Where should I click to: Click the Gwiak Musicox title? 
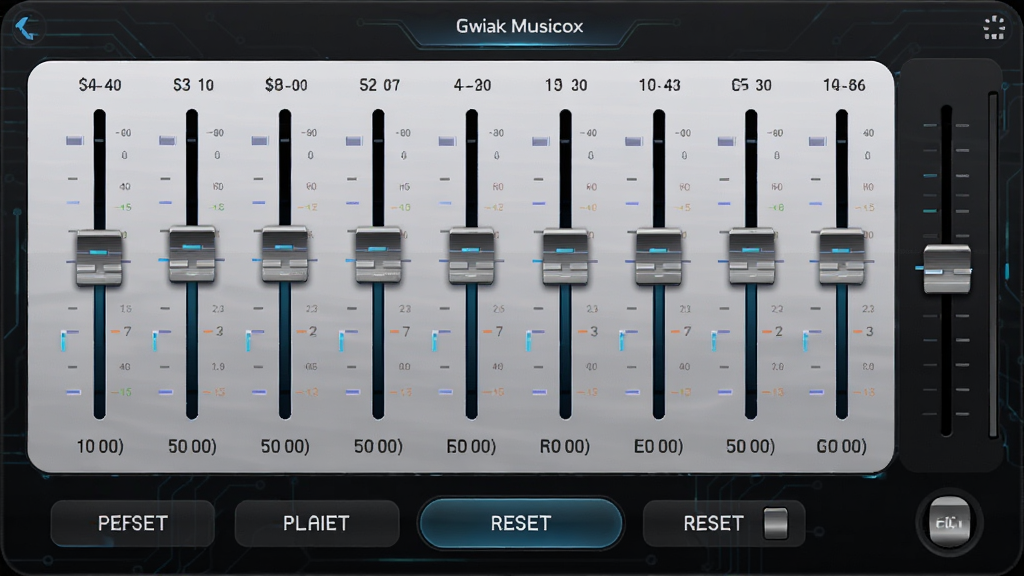pos(519,26)
